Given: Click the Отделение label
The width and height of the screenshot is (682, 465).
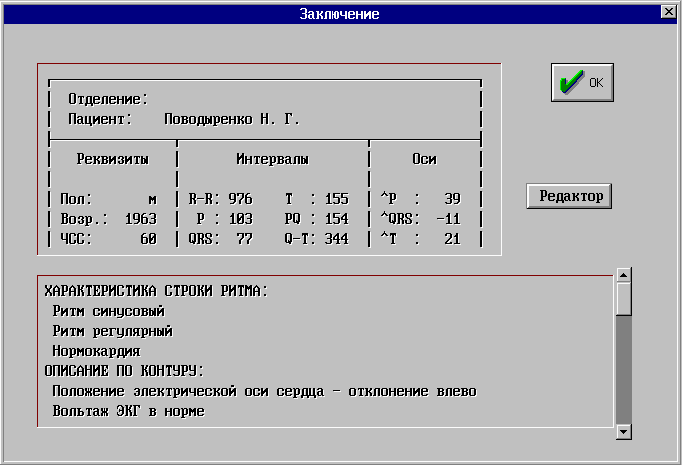Looking at the screenshot, I should (108, 99).
